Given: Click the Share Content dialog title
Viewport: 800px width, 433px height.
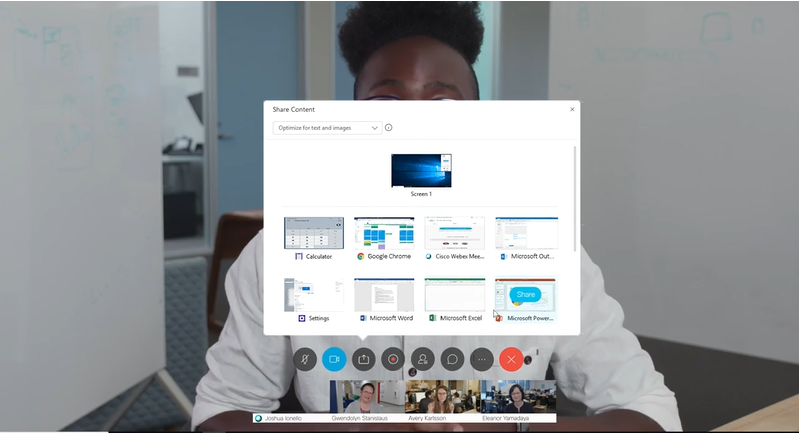Looking at the screenshot, I should 293,110.
